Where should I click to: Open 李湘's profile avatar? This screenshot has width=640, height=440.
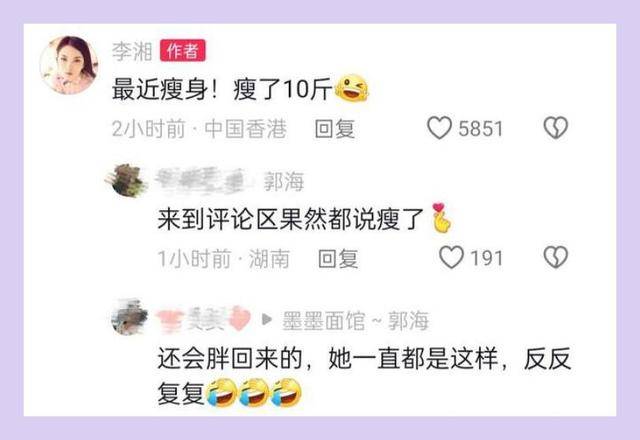[68, 65]
